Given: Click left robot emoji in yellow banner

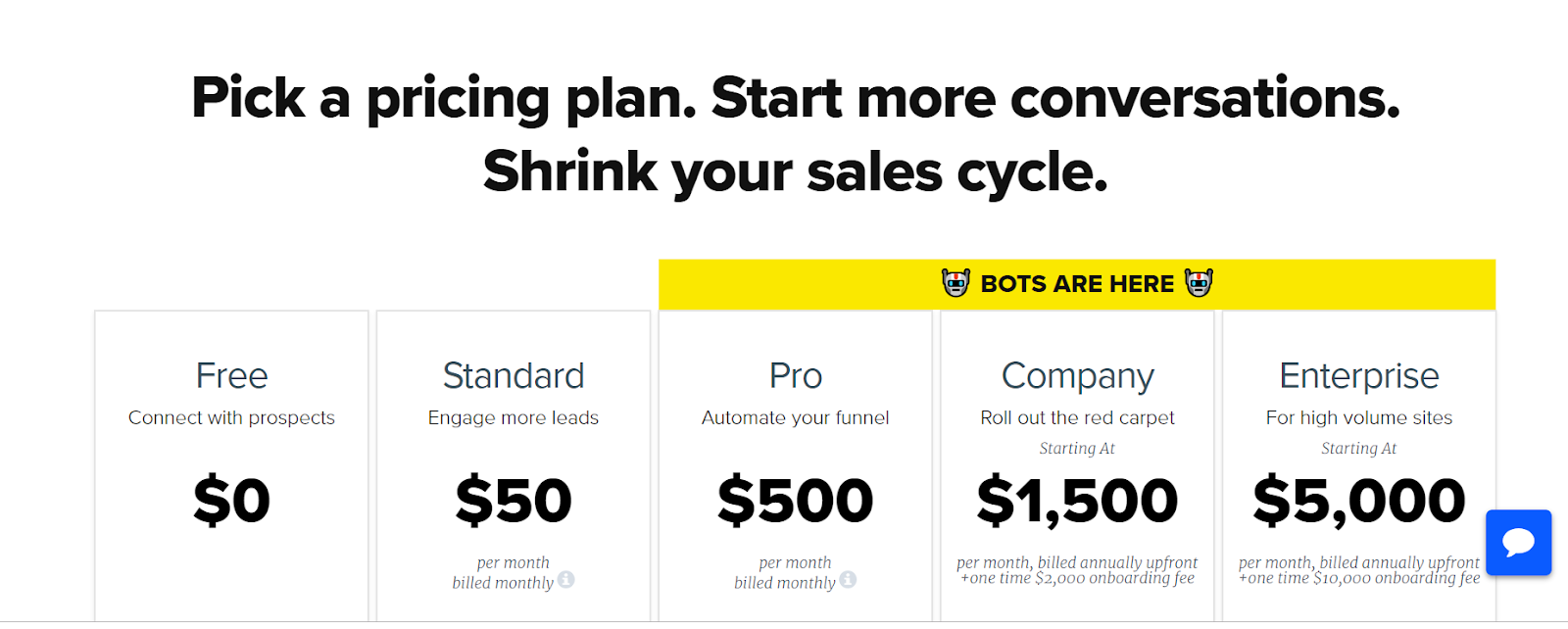Looking at the screenshot, I should (x=955, y=283).
